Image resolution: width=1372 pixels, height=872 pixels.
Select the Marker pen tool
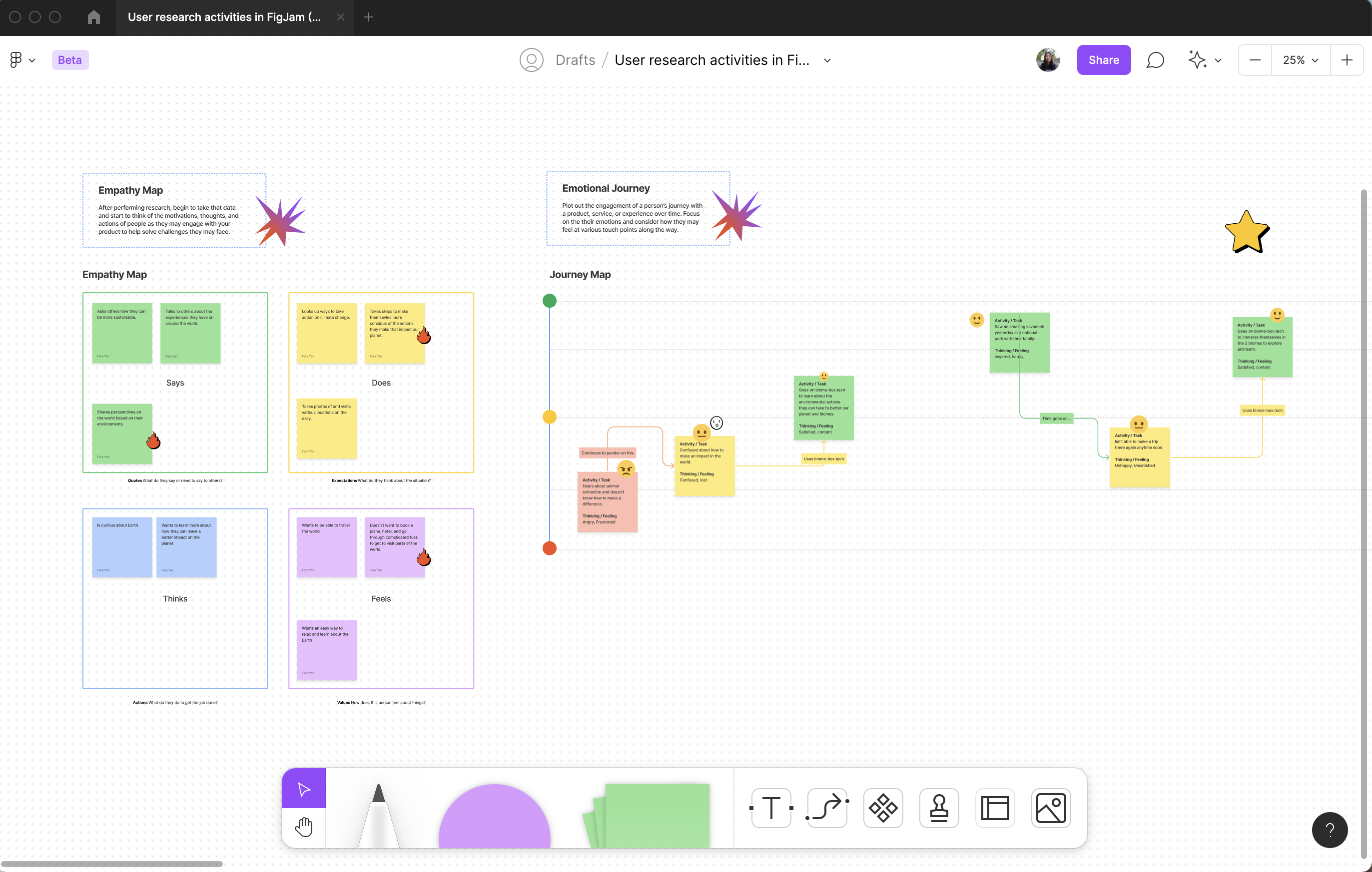click(x=378, y=815)
